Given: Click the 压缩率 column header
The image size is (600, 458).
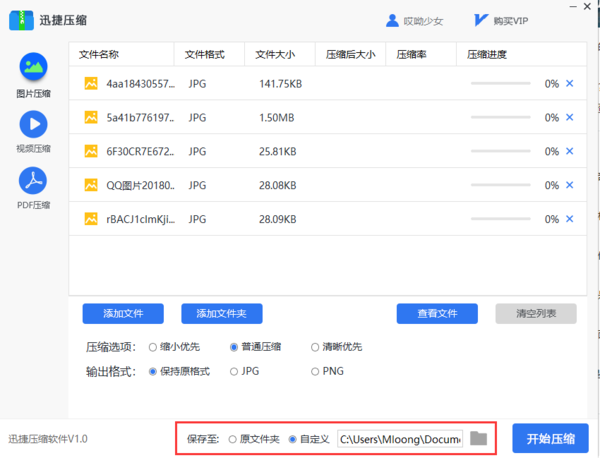Looking at the screenshot, I should [411, 55].
